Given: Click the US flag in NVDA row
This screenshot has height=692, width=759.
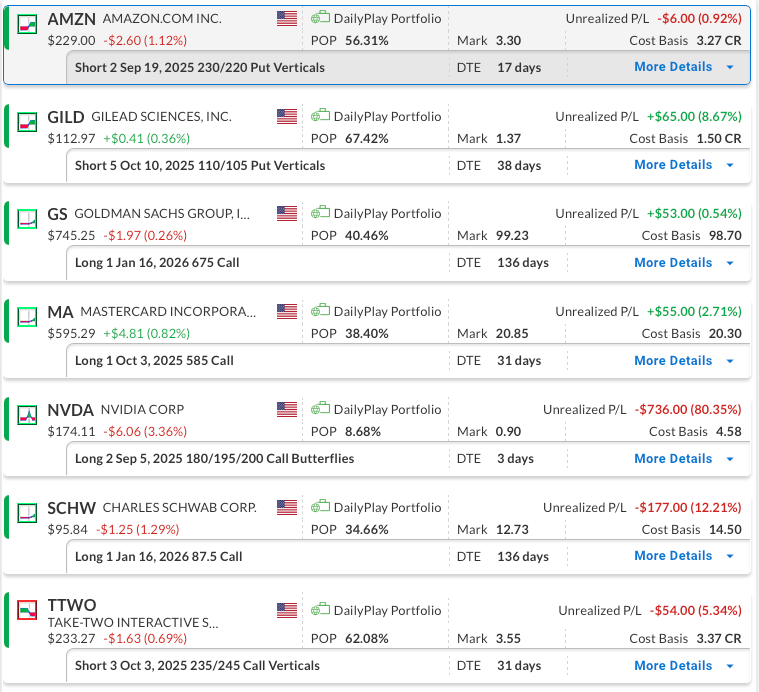Looking at the screenshot, I should [287, 409].
